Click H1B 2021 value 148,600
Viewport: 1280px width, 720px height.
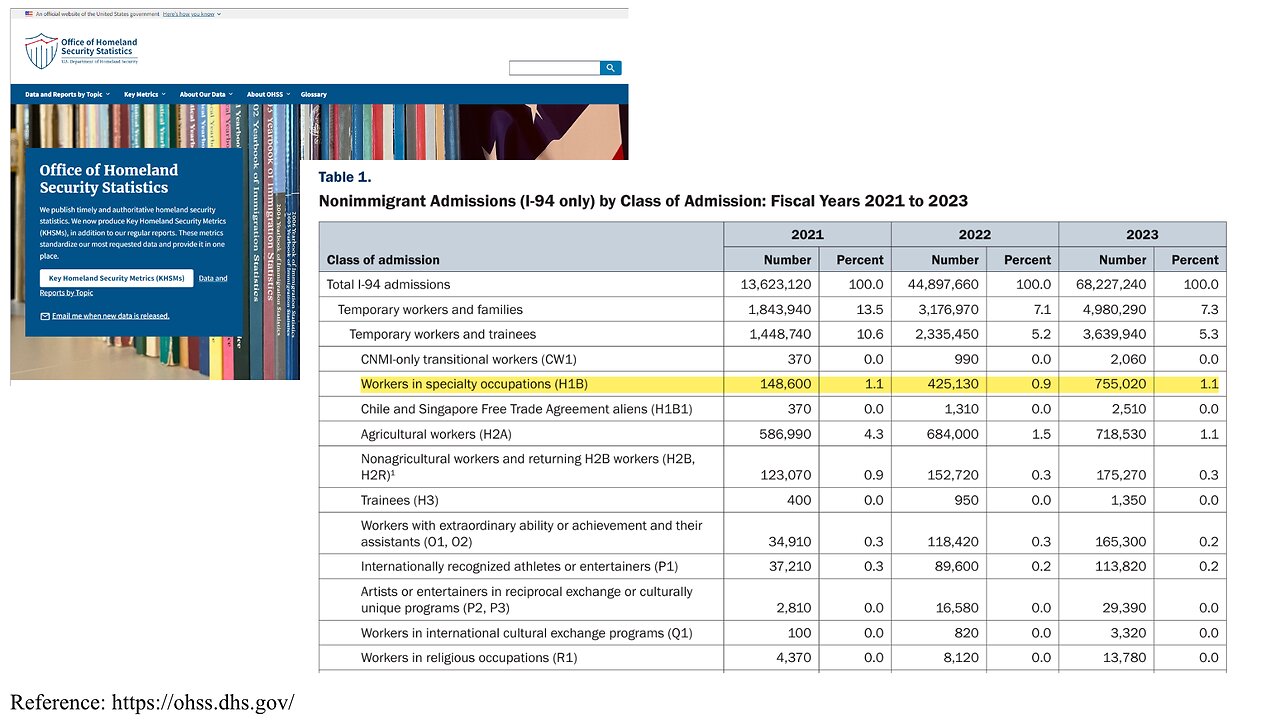pyautogui.click(x=787, y=384)
